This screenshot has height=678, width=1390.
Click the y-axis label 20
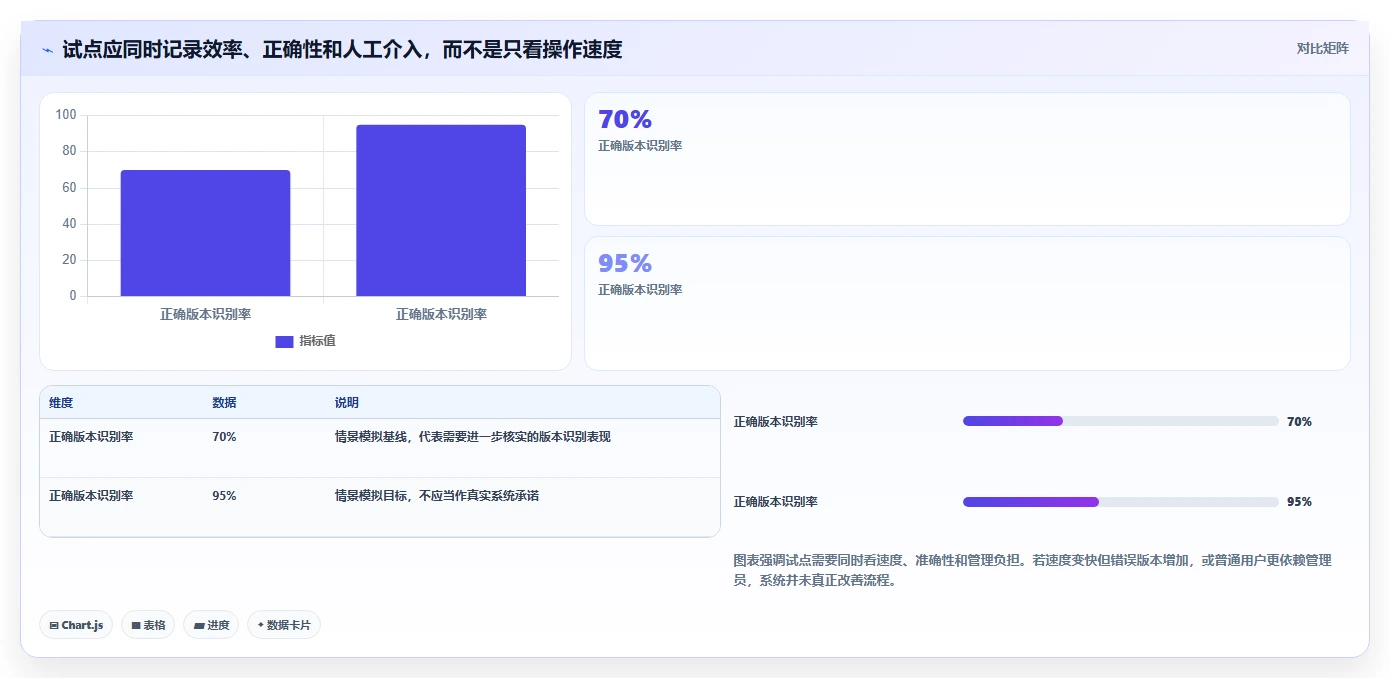click(69, 260)
